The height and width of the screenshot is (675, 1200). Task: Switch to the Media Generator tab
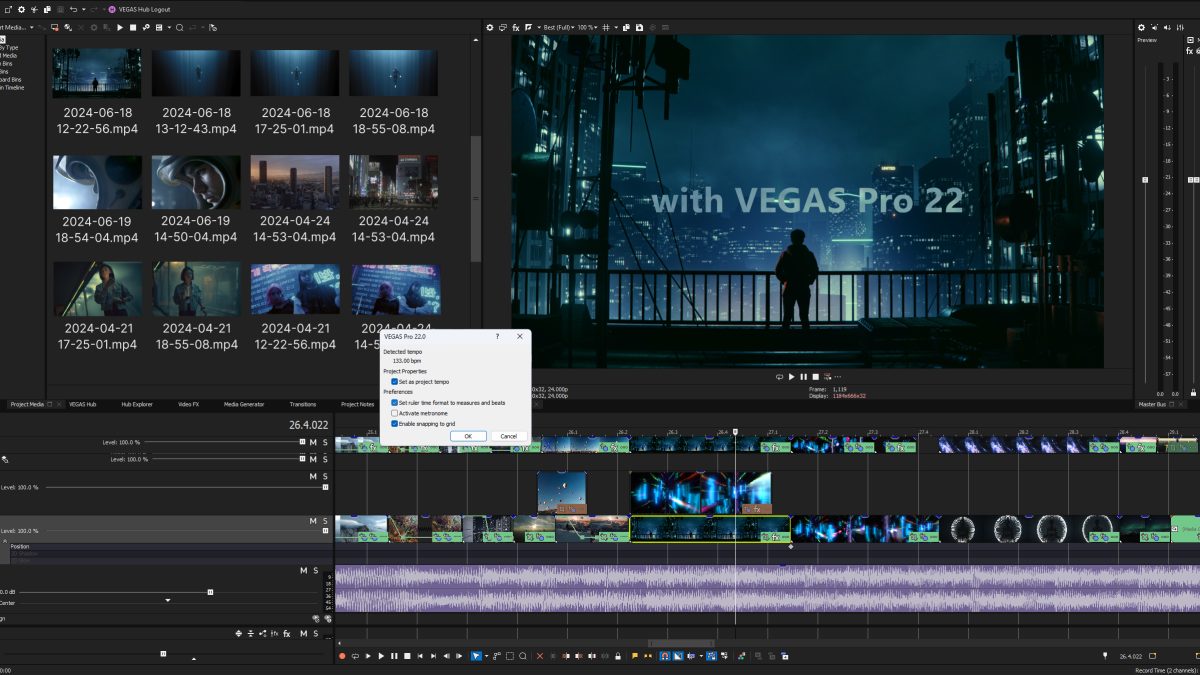point(243,404)
